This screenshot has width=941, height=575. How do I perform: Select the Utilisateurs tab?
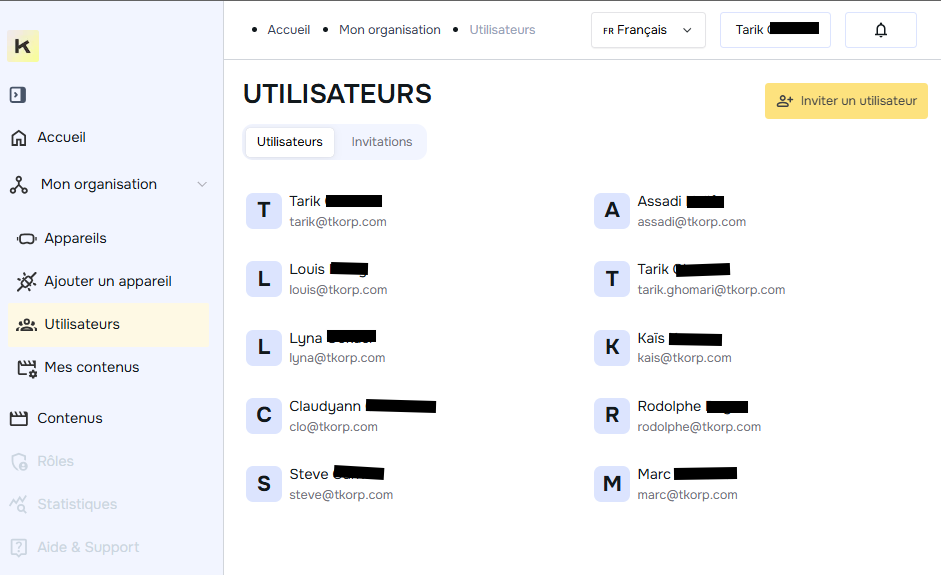290,142
